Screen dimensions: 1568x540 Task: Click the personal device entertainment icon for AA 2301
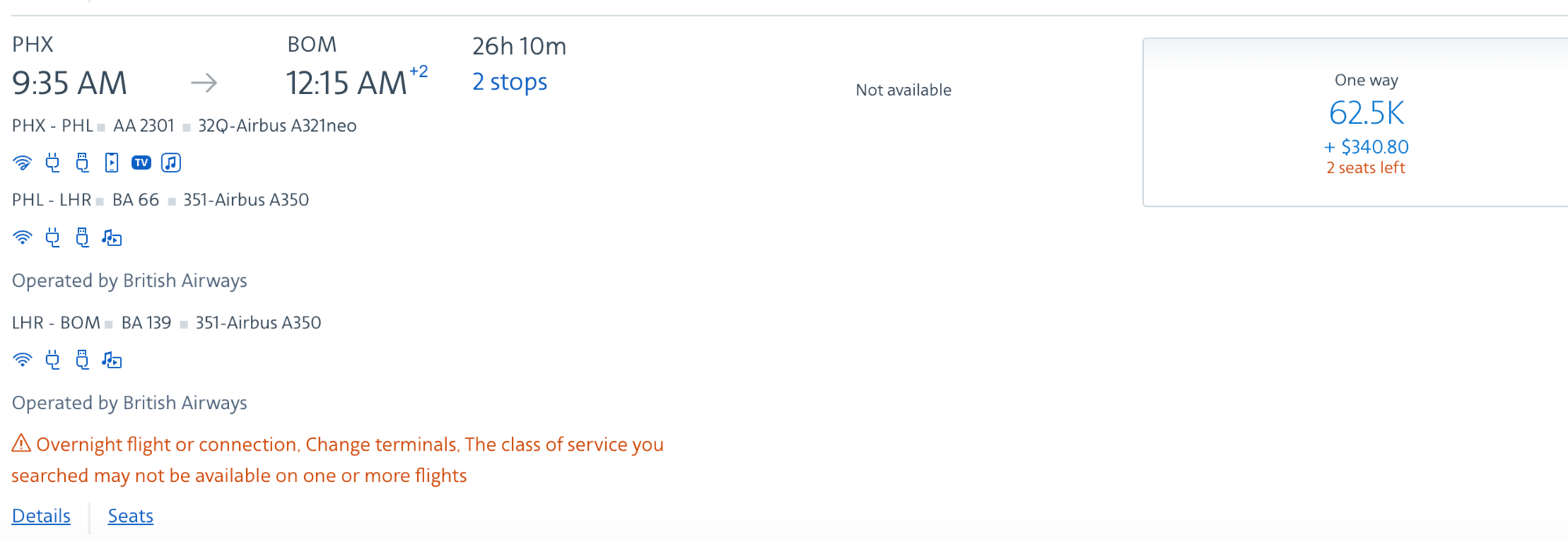click(x=112, y=163)
